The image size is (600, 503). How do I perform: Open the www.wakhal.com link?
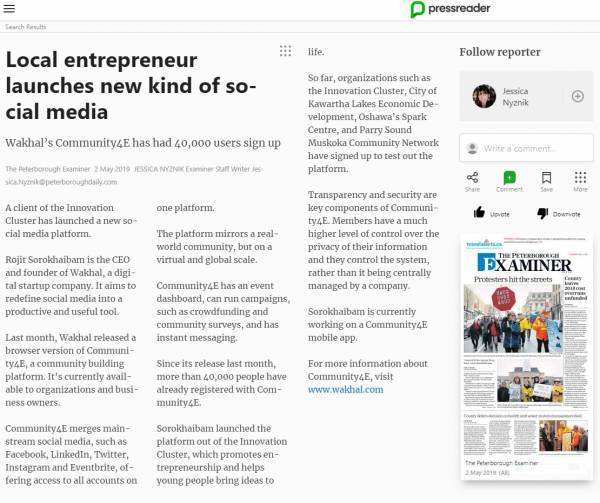pos(345,390)
